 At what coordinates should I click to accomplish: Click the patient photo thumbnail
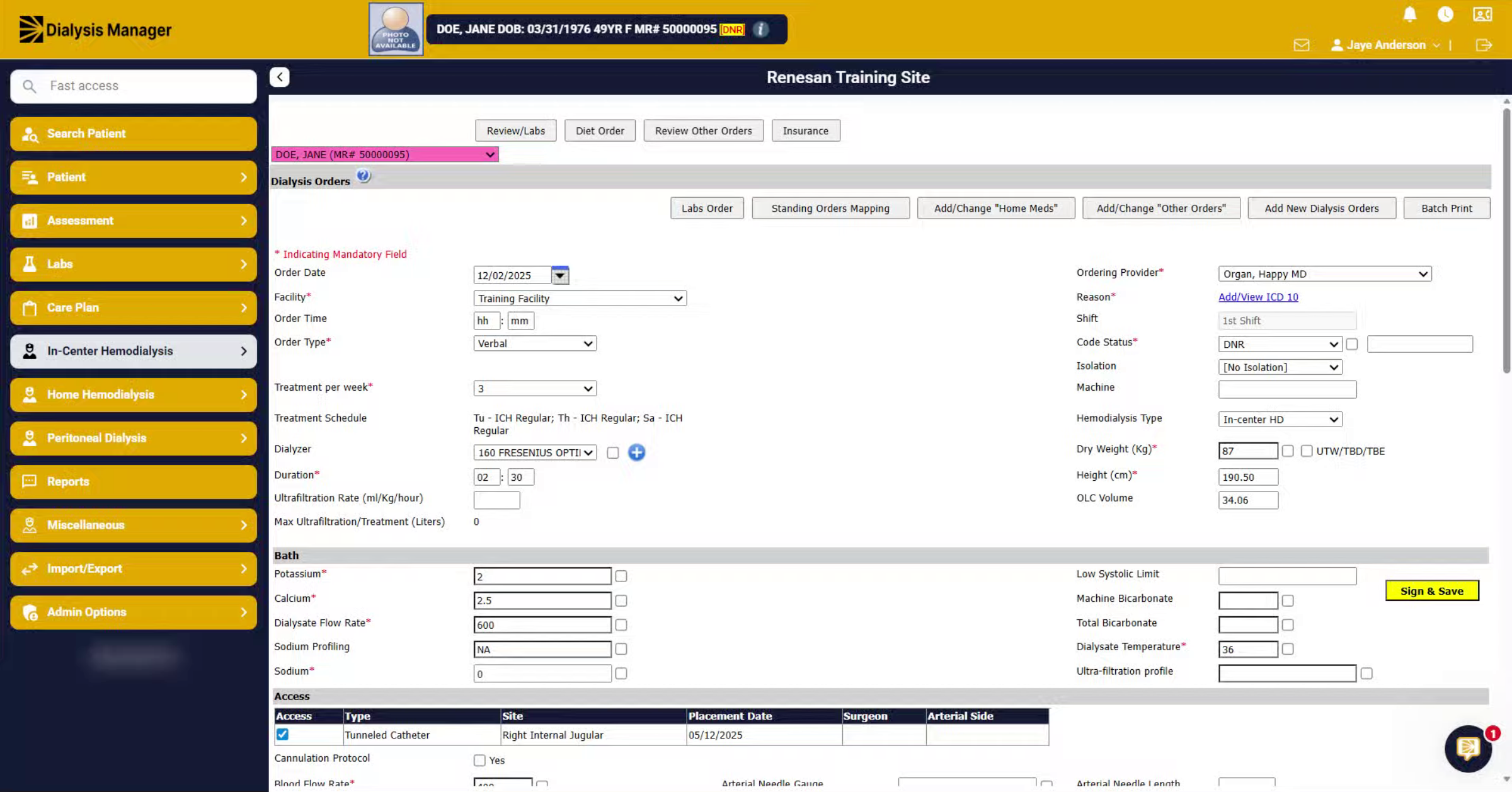396,29
